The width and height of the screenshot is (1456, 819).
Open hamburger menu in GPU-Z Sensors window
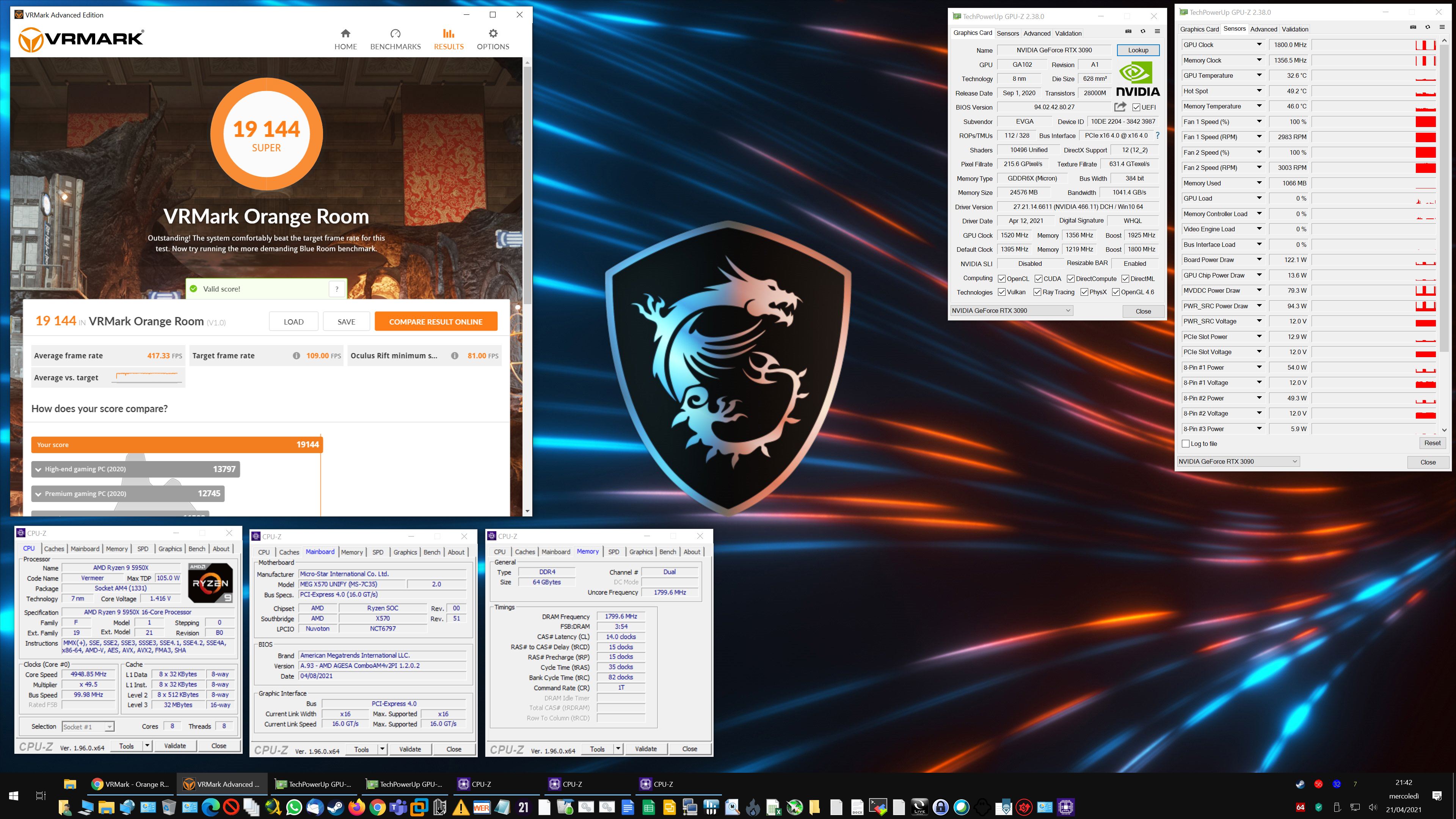point(1442,27)
